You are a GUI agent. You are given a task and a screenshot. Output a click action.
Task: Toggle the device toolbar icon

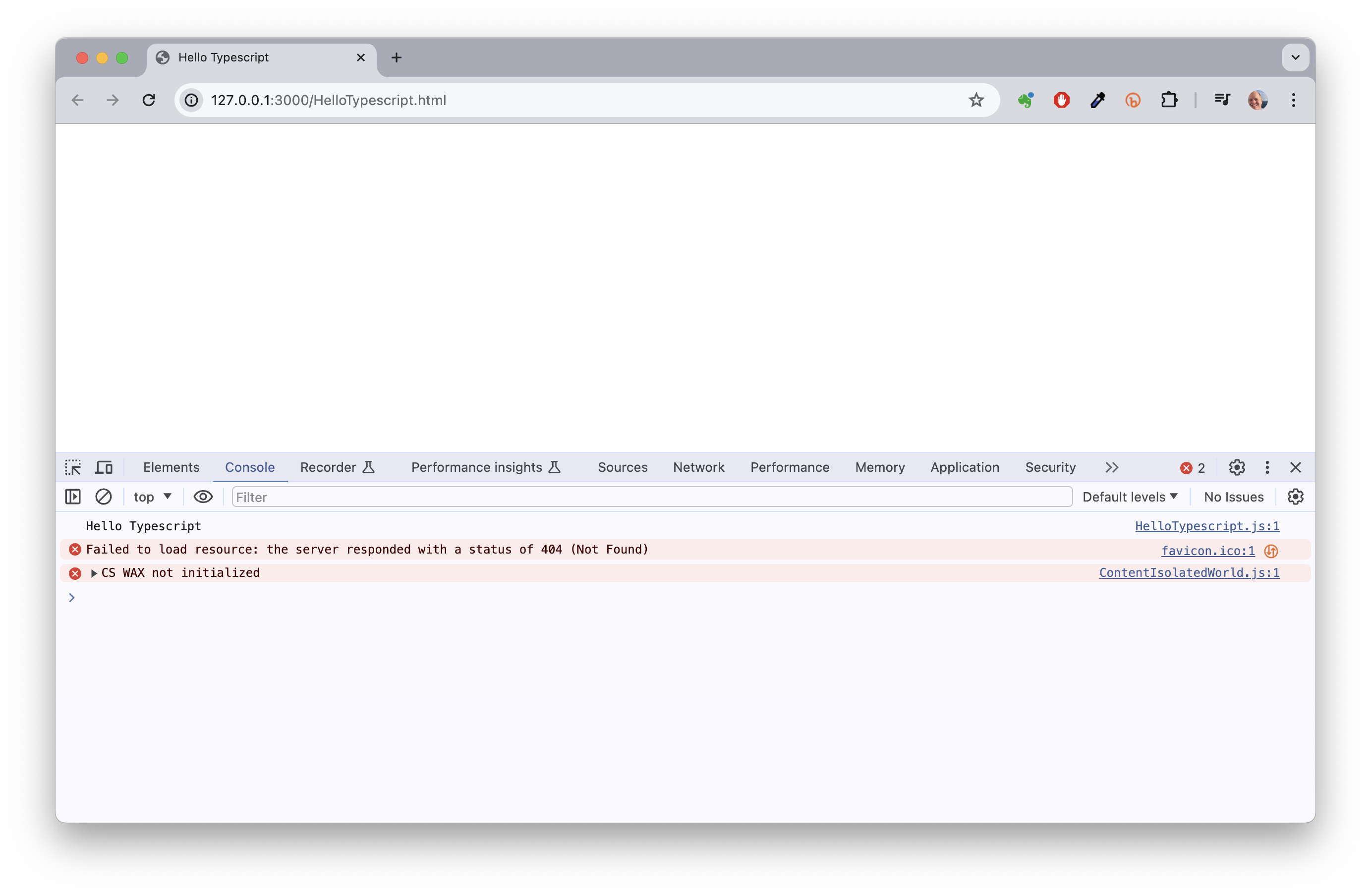[104, 467]
